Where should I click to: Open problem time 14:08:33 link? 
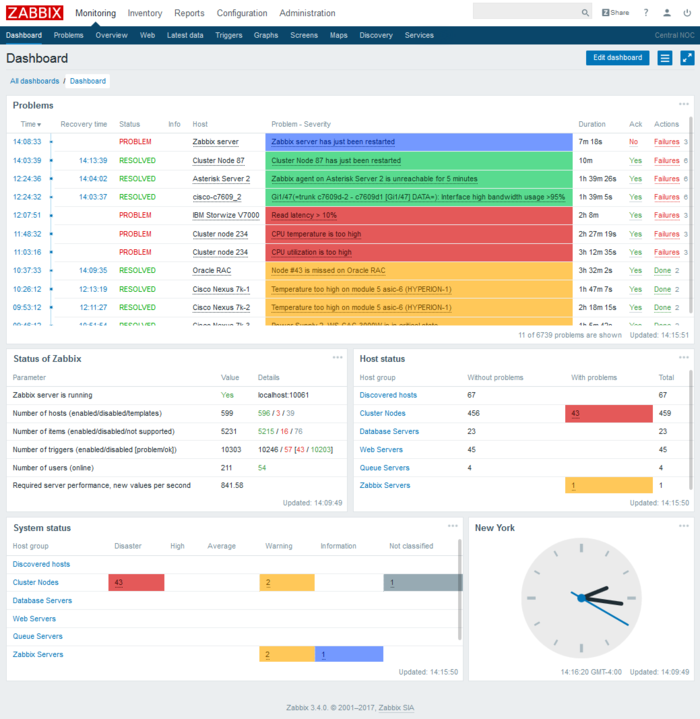pyautogui.click(x=27, y=142)
